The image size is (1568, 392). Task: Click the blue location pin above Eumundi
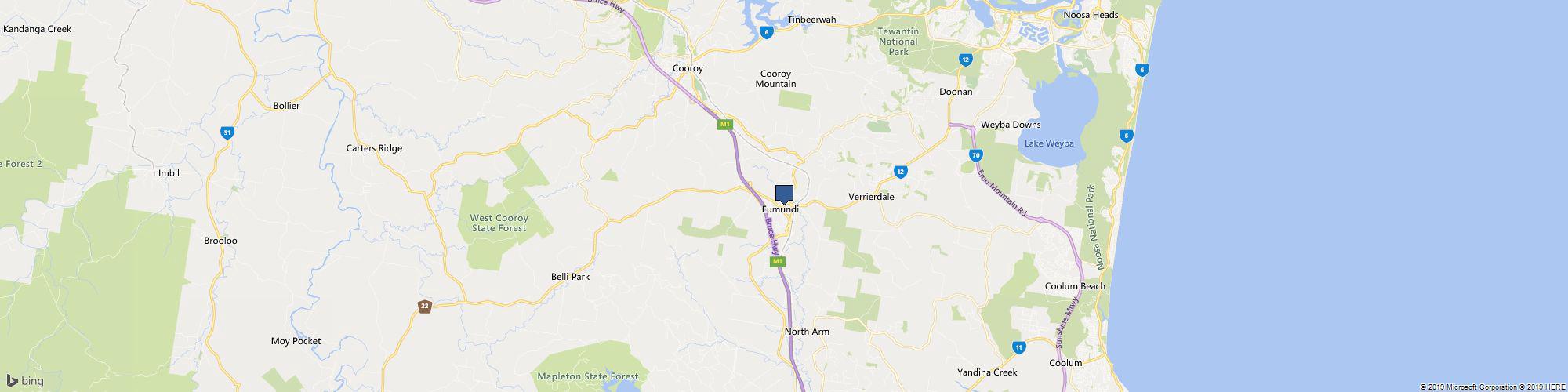click(784, 194)
